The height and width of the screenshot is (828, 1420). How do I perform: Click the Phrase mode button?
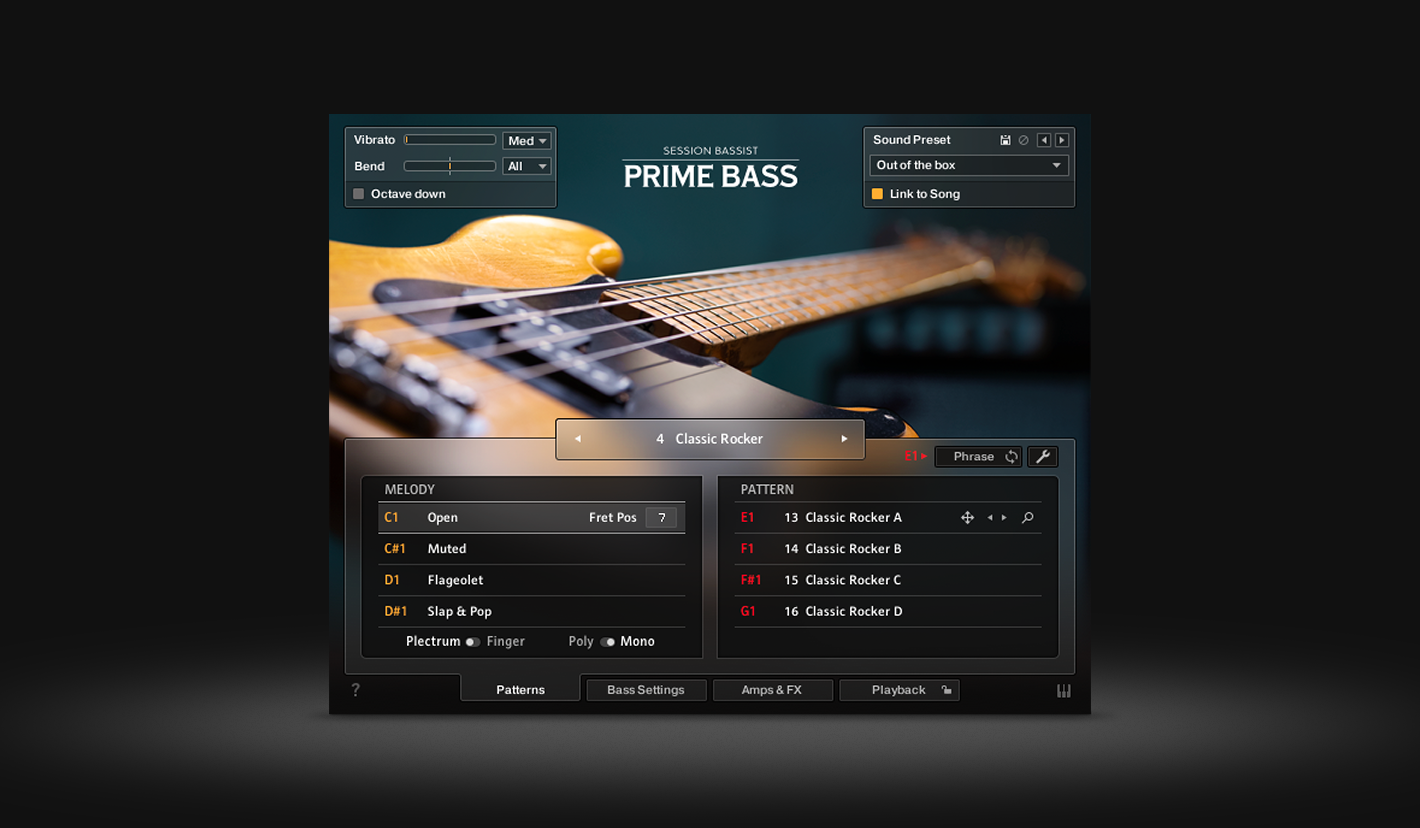[x=978, y=457]
